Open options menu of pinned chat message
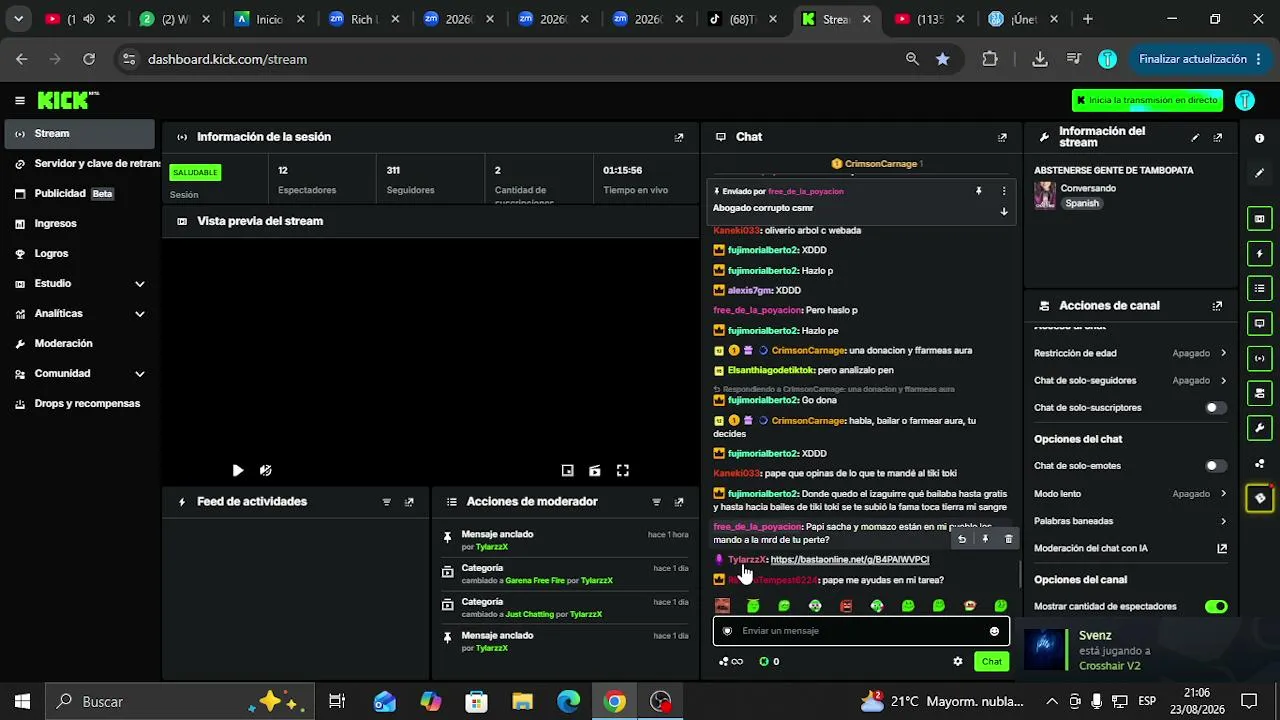The image size is (1280, 720). 1004,191
